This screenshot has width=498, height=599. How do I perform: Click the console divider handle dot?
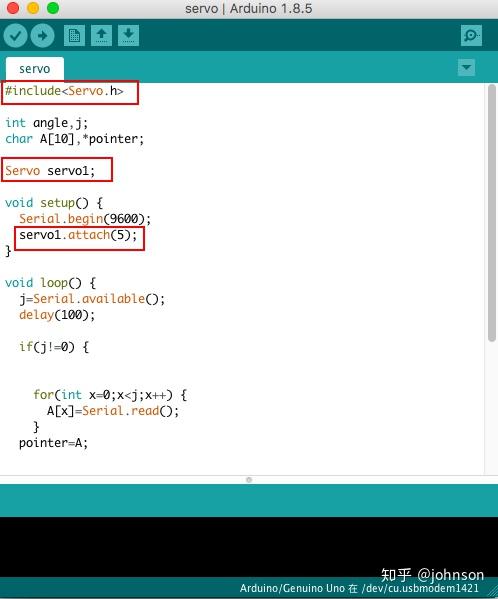tap(249, 480)
